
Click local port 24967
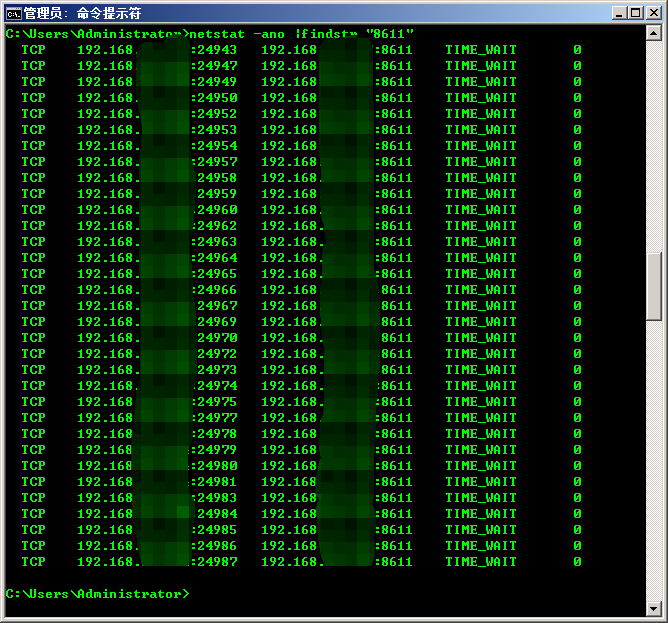tap(217, 306)
